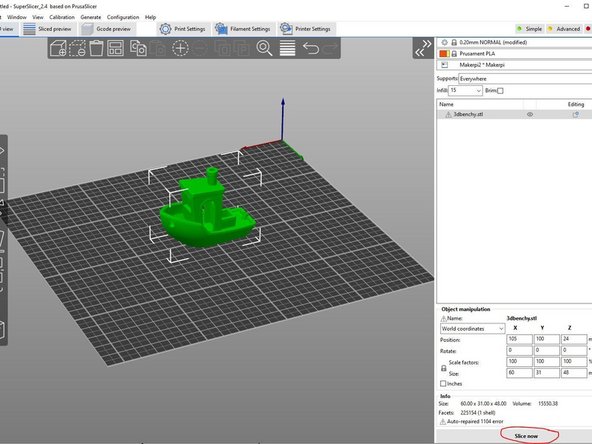Select the Advanced mode button

point(564,29)
